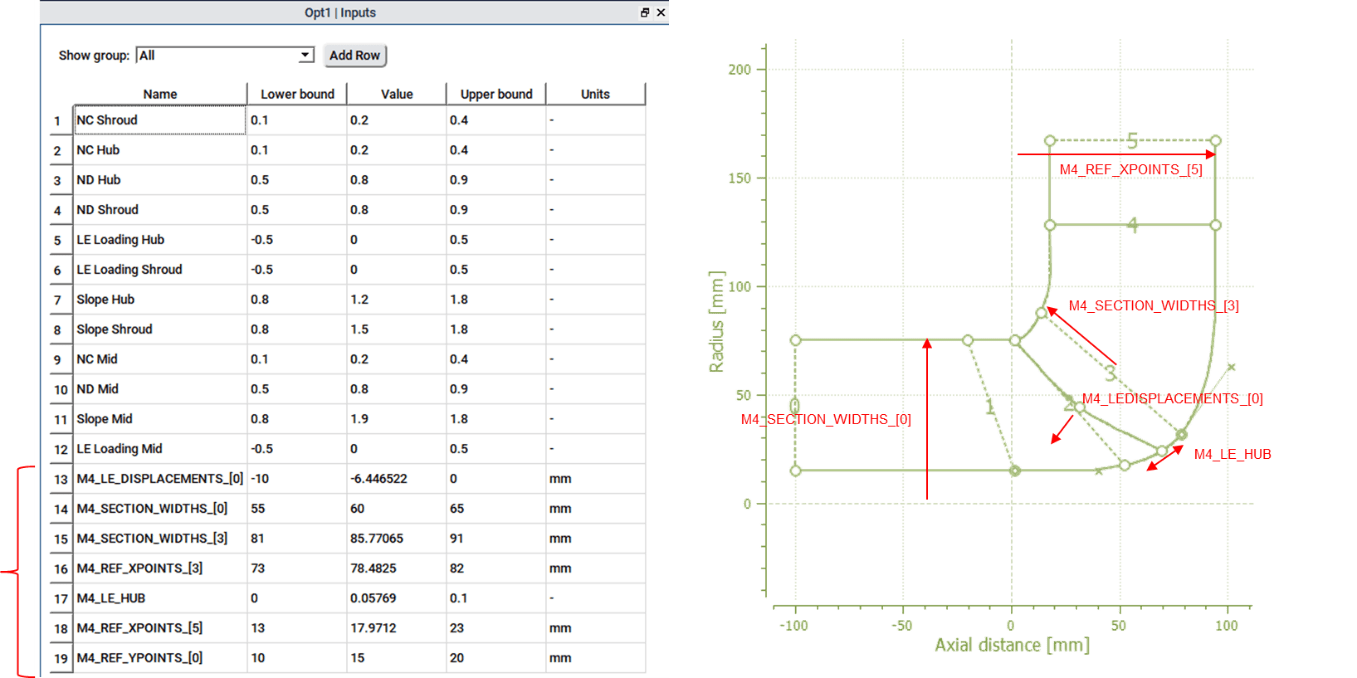Click lower bound 55 in row 14
The image size is (1357, 678).
(x=296, y=509)
